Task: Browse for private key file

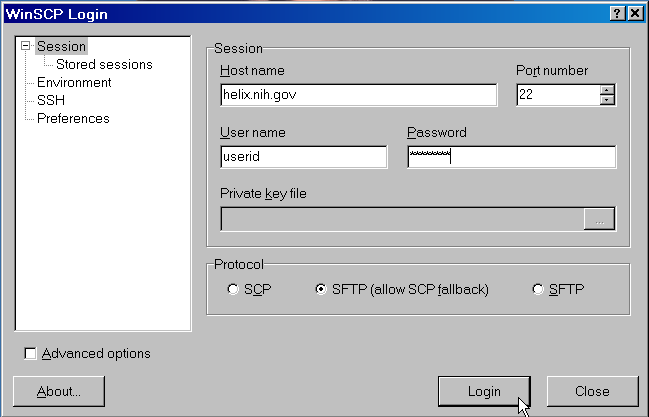Action: point(599,219)
